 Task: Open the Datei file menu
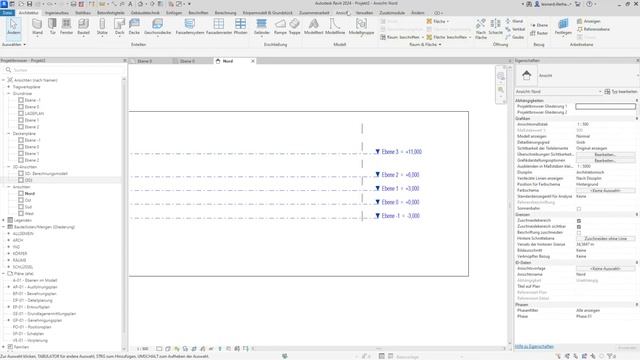(x=7, y=13)
